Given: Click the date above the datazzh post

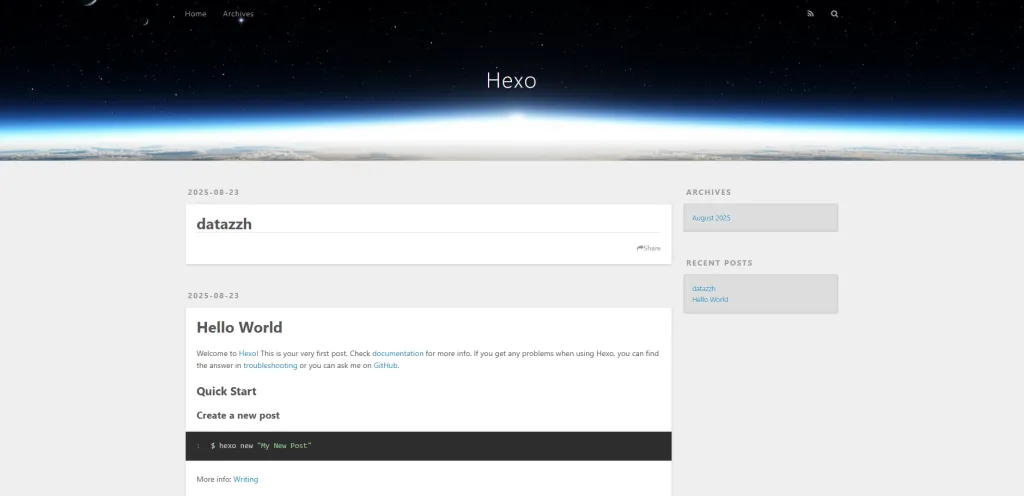Looking at the screenshot, I should (x=213, y=192).
